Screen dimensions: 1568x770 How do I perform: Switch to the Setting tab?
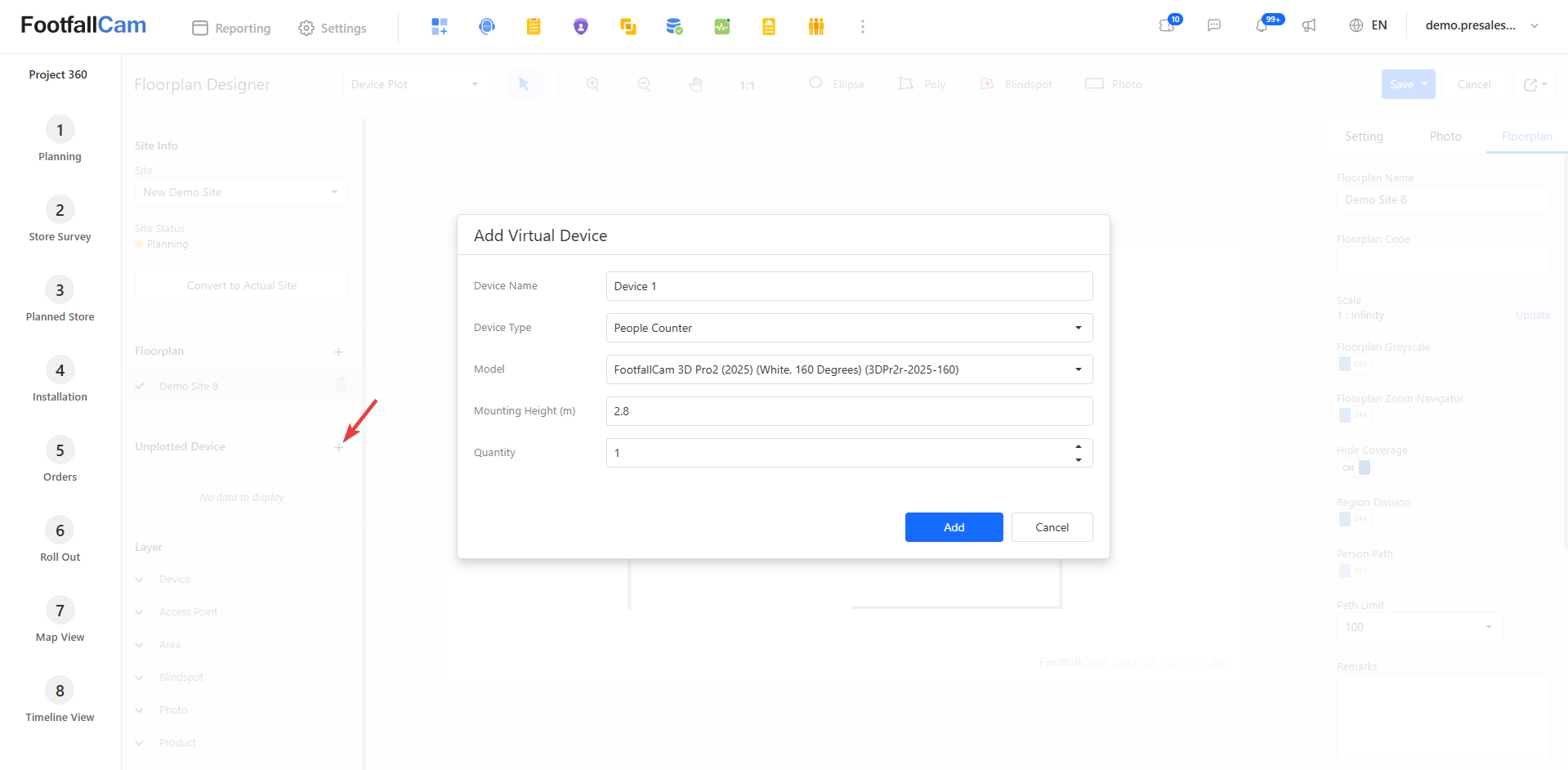(x=1364, y=137)
